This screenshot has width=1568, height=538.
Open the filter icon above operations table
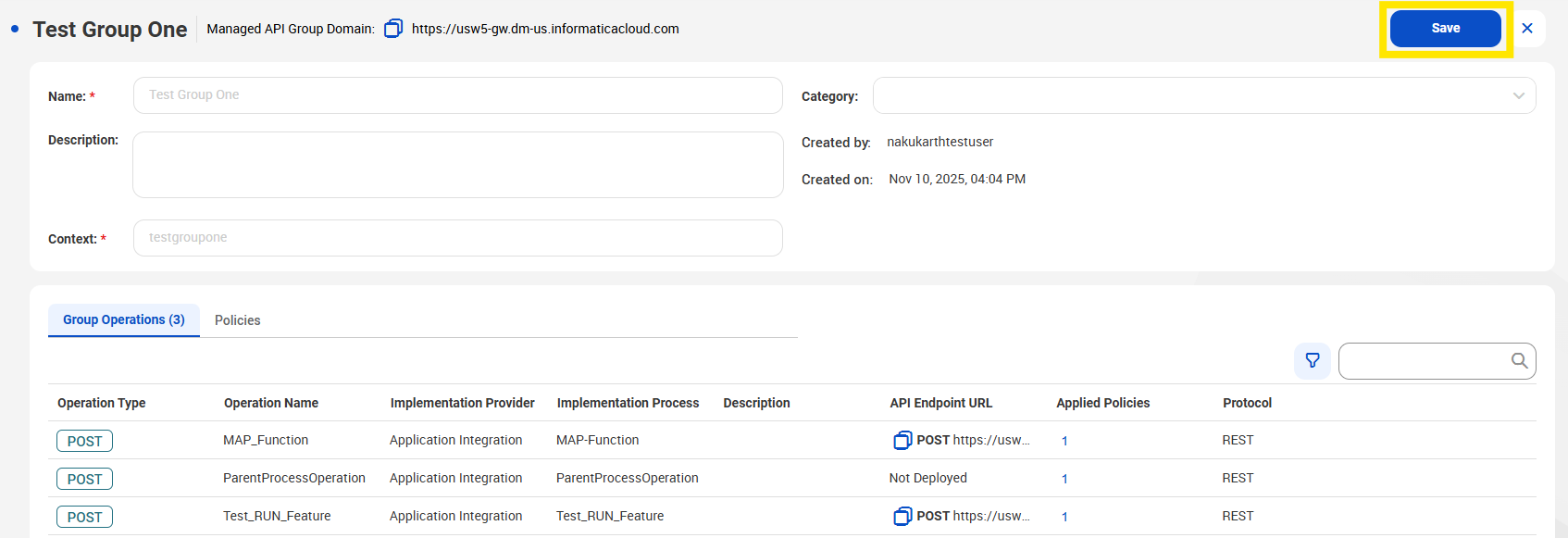pyautogui.click(x=1313, y=360)
